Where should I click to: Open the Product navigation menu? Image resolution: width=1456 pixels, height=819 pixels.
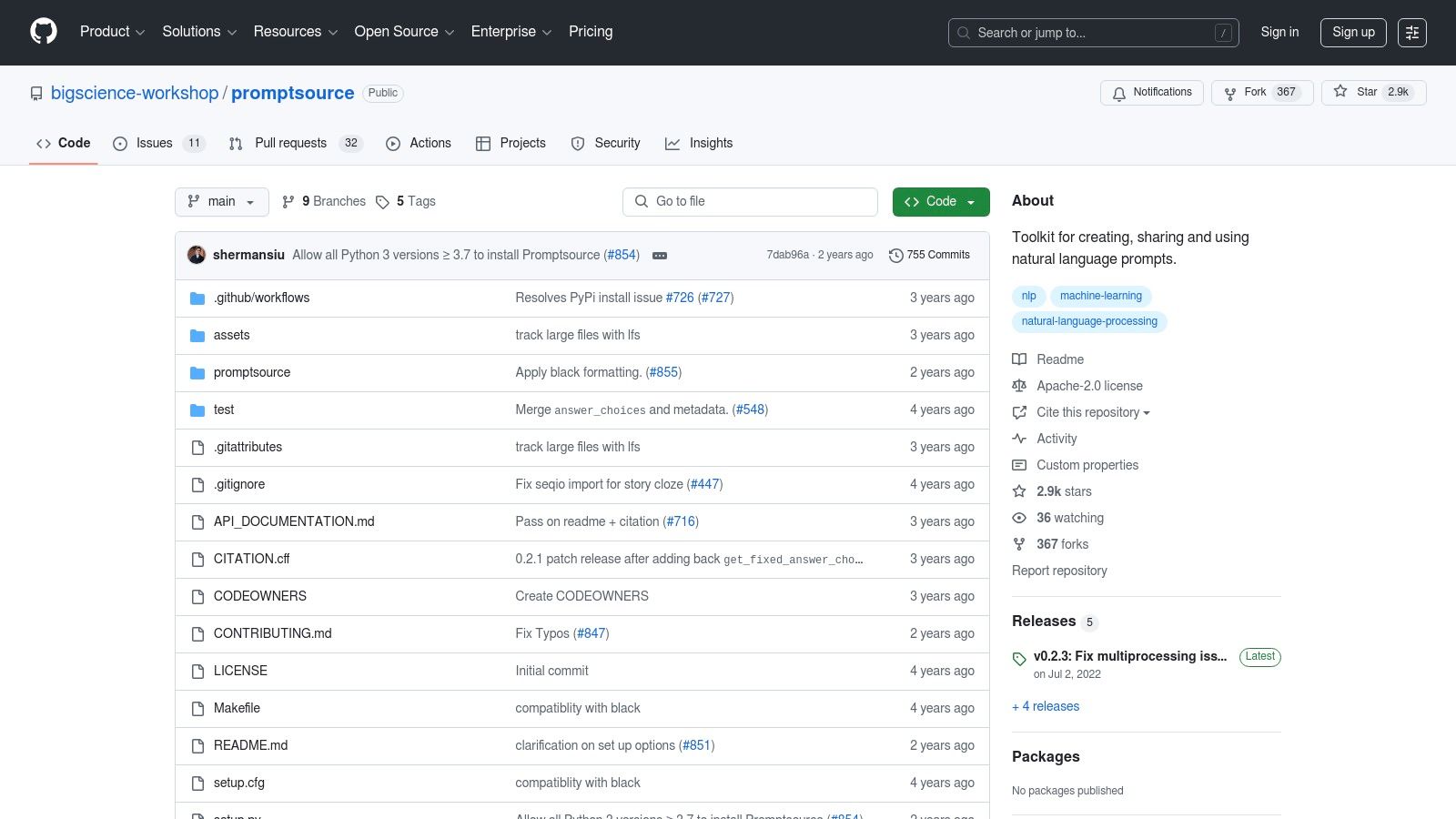(x=112, y=32)
